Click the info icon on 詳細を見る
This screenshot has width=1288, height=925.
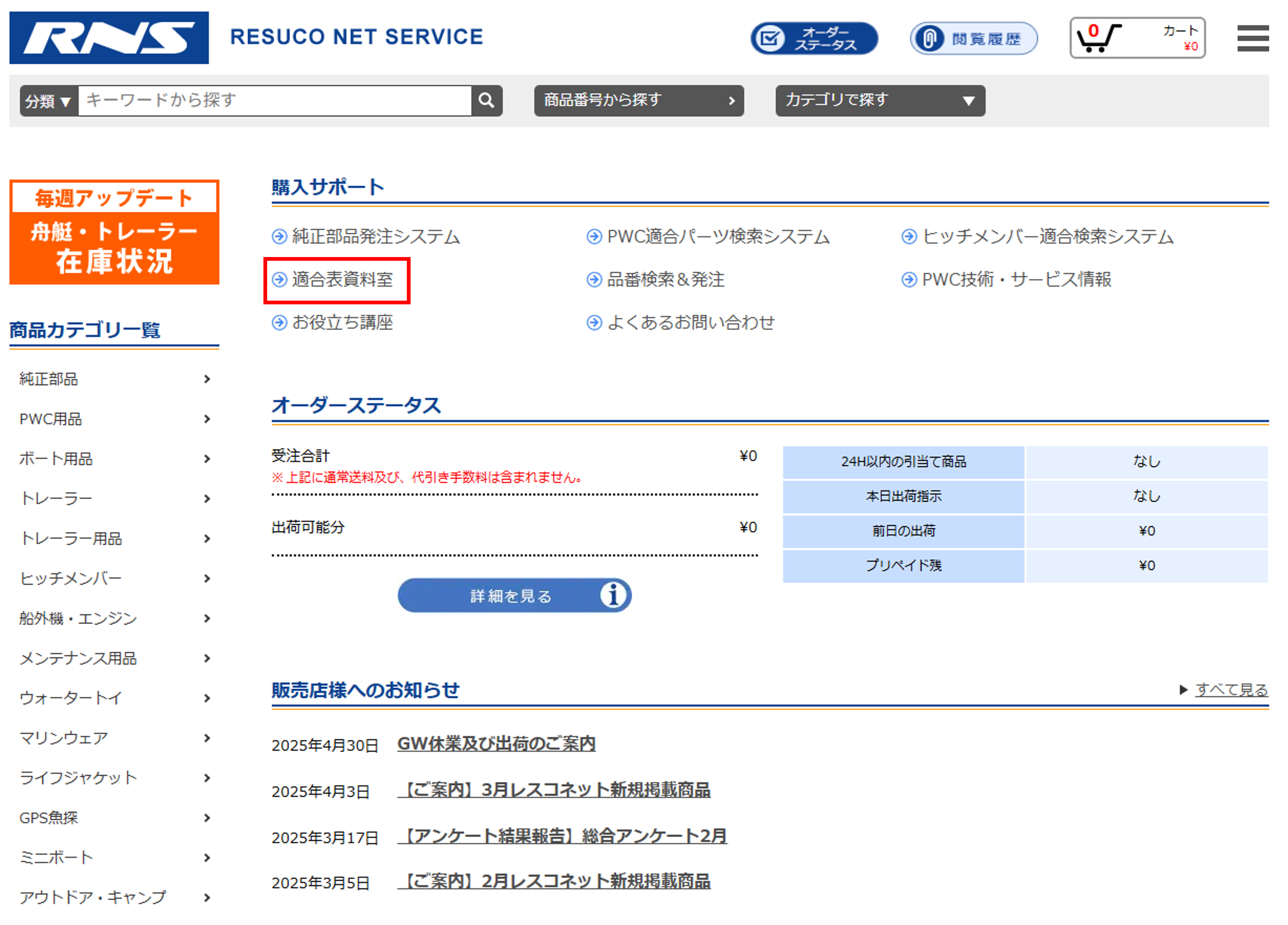click(613, 595)
